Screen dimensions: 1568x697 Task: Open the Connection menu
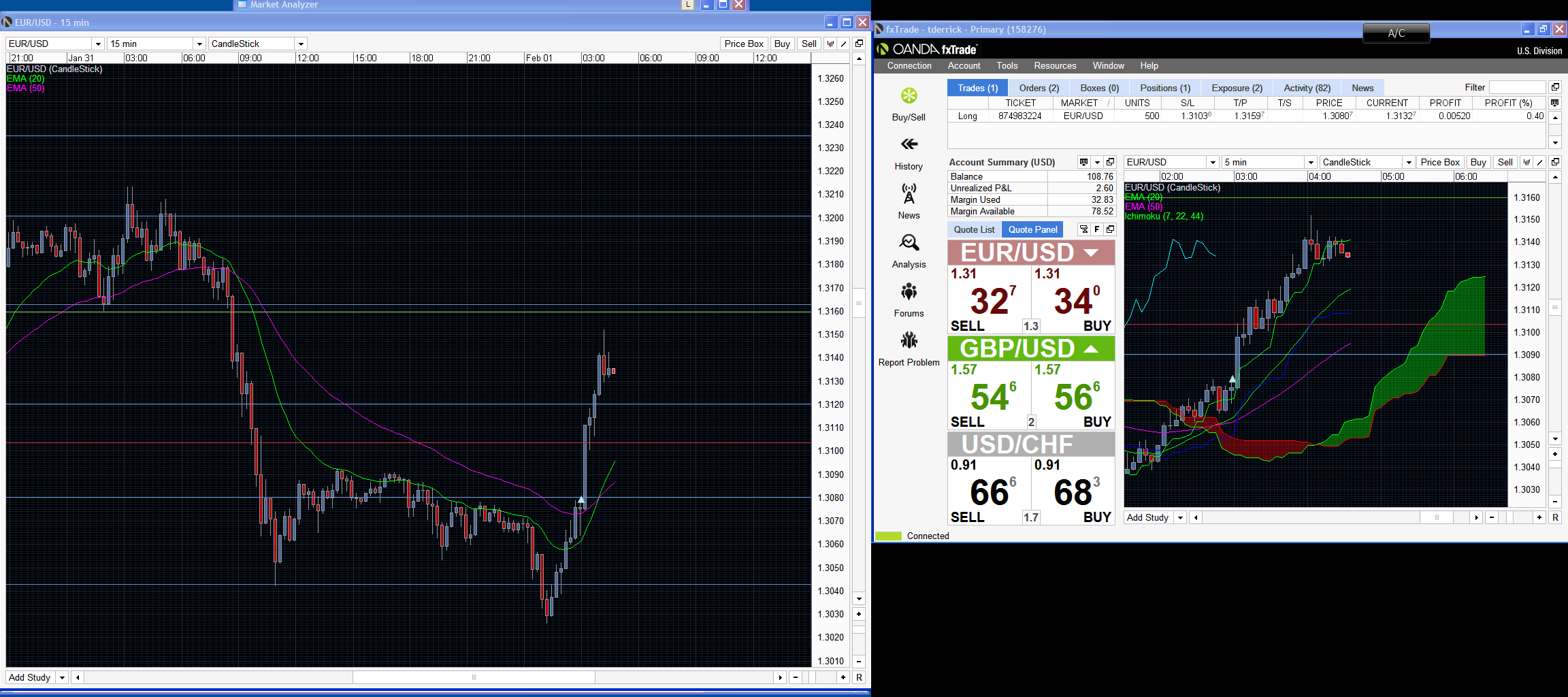(909, 65)
